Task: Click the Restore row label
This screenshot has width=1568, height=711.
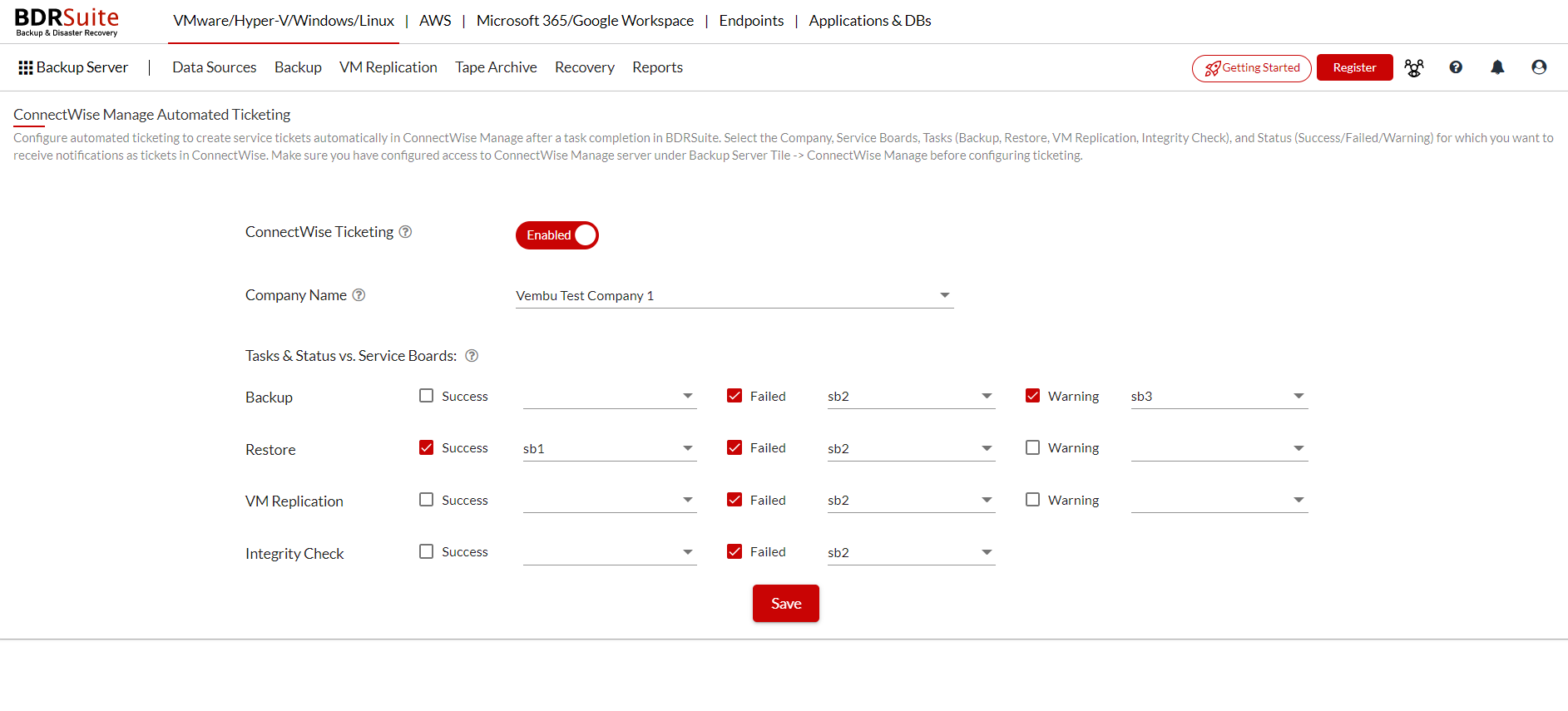Action: pos(270,450)
